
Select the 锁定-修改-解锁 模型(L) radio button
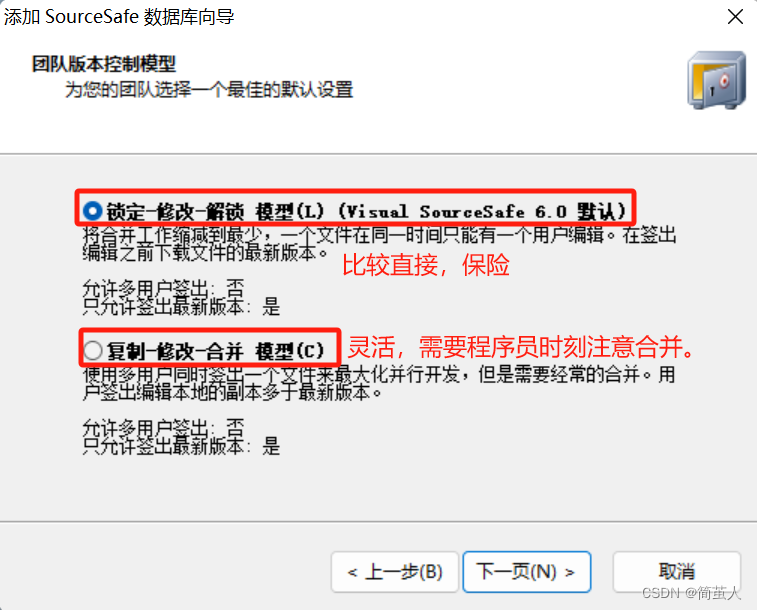(x=92, y=211)
